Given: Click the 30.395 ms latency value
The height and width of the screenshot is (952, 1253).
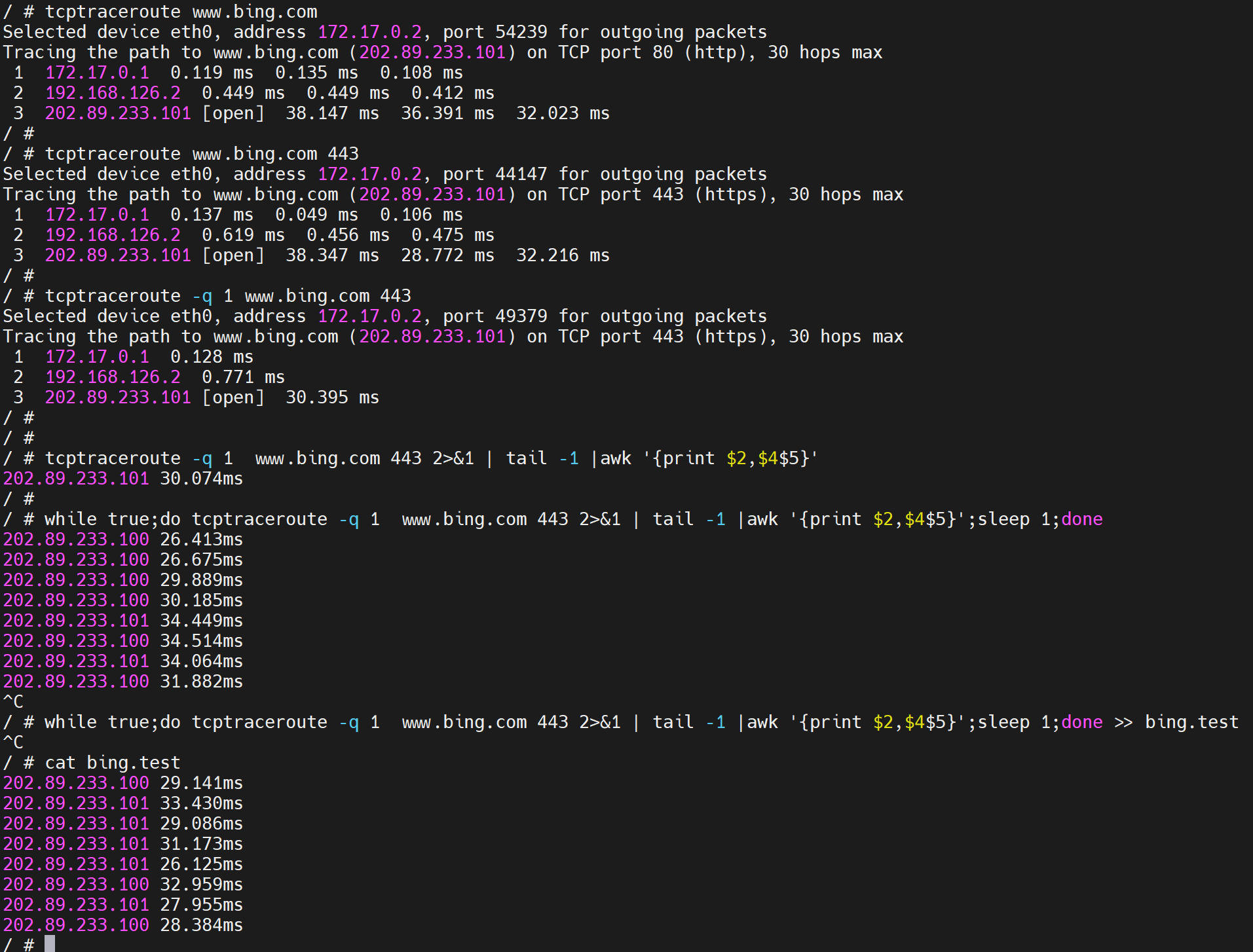Looking at the screenshot, I should coord(332,397).
